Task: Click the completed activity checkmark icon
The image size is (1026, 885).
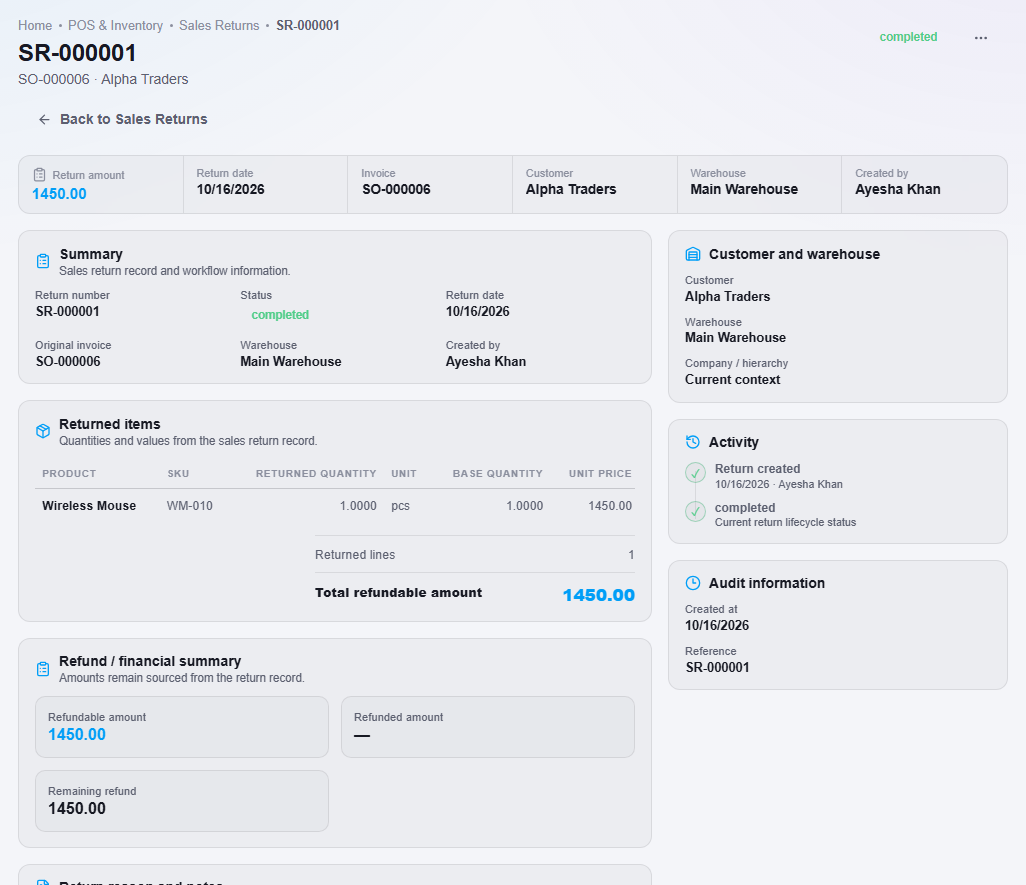Action: pyautogui.click(x=695, y=511)
